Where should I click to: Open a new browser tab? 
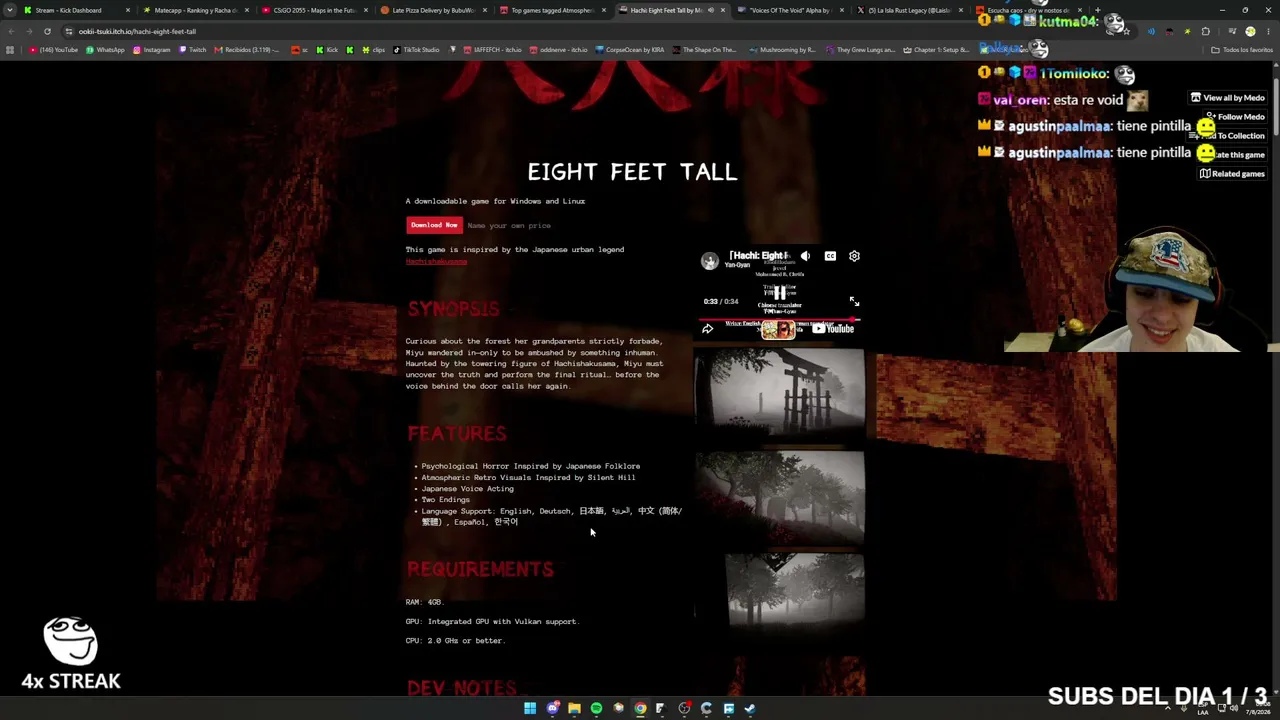point(1098,10)
